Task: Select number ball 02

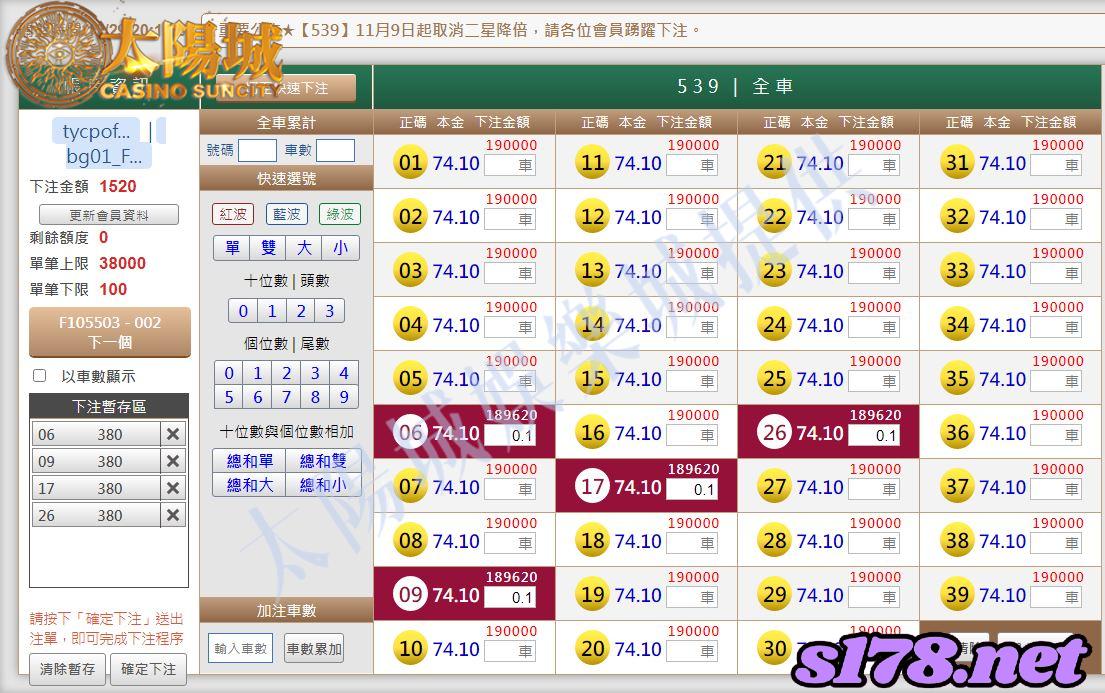Action: [410, 217]
